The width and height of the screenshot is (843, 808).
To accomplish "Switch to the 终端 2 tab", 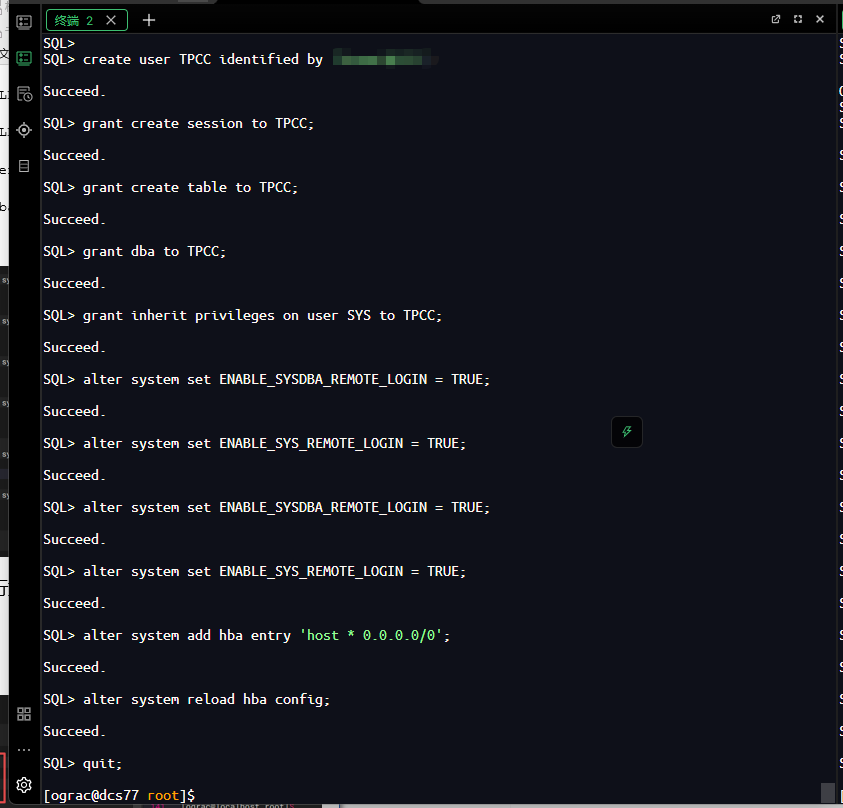I will (x=74, y=20).
